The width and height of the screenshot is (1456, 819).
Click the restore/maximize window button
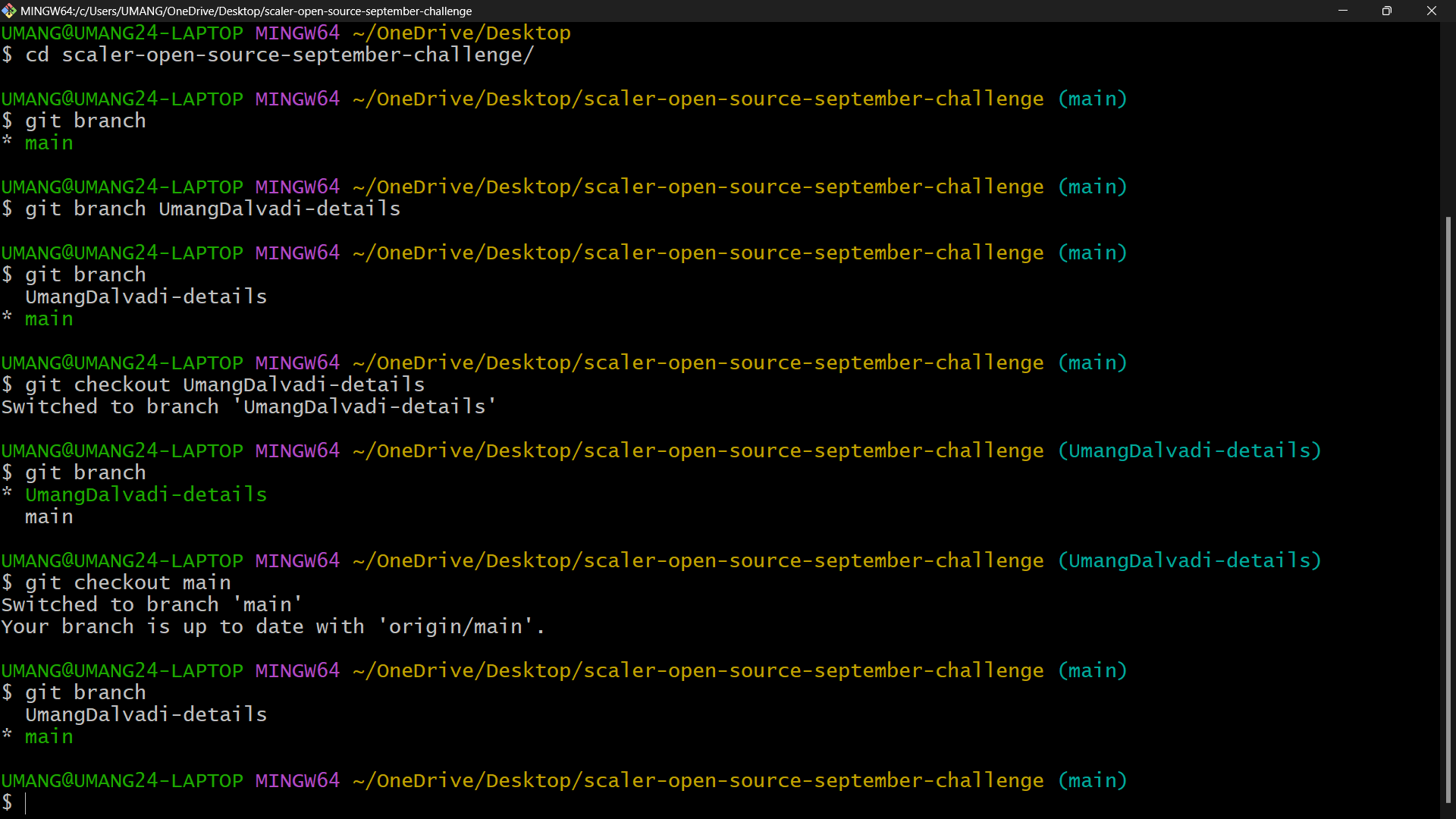pyautogui.click(x=1387, y=11)
